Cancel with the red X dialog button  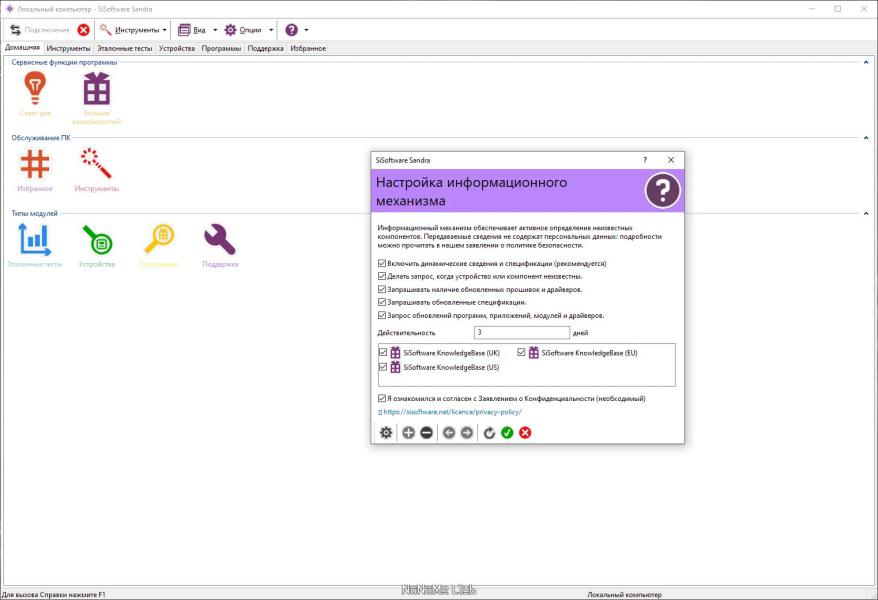click(x=525, y=433)
